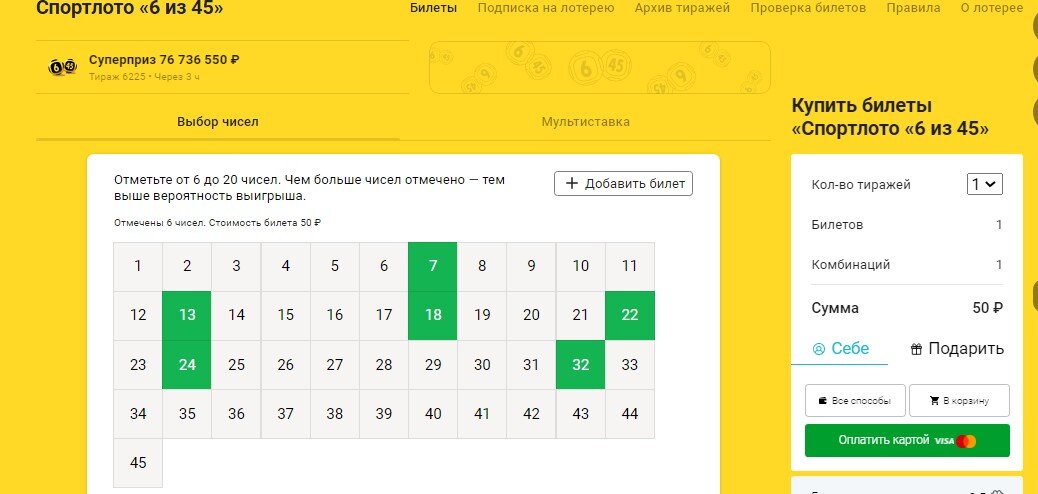
Task: Click the Сумма 50 ₽ value
Action: point(988,309)
